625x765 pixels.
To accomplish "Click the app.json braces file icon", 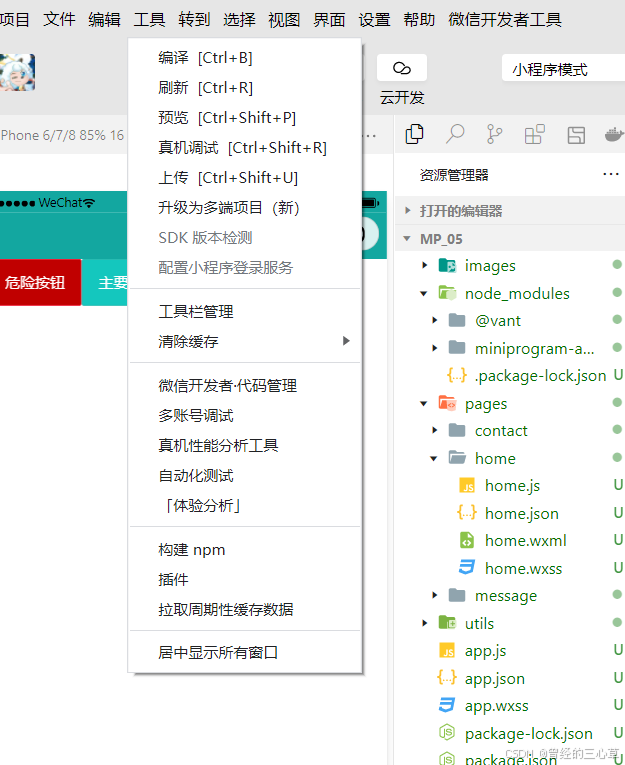I will tap(447, 678).
